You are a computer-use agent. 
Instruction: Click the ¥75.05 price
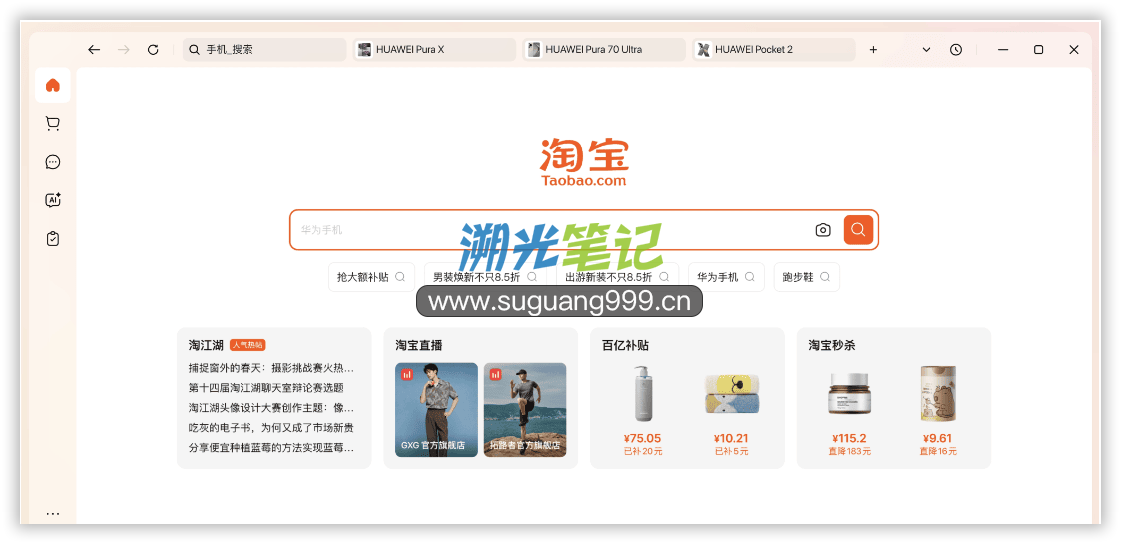click(x=642, y=438)
